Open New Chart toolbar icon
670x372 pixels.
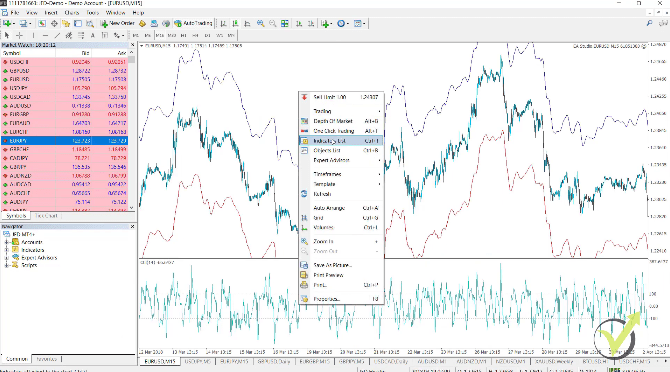point(8,23)
